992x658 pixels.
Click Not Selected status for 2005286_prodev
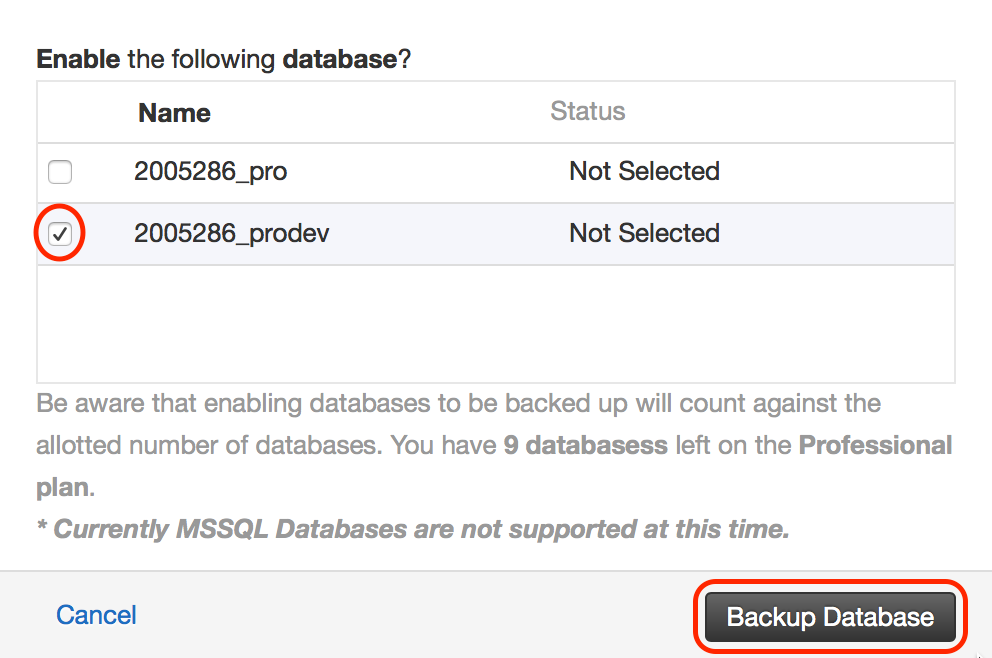(644, 233)
